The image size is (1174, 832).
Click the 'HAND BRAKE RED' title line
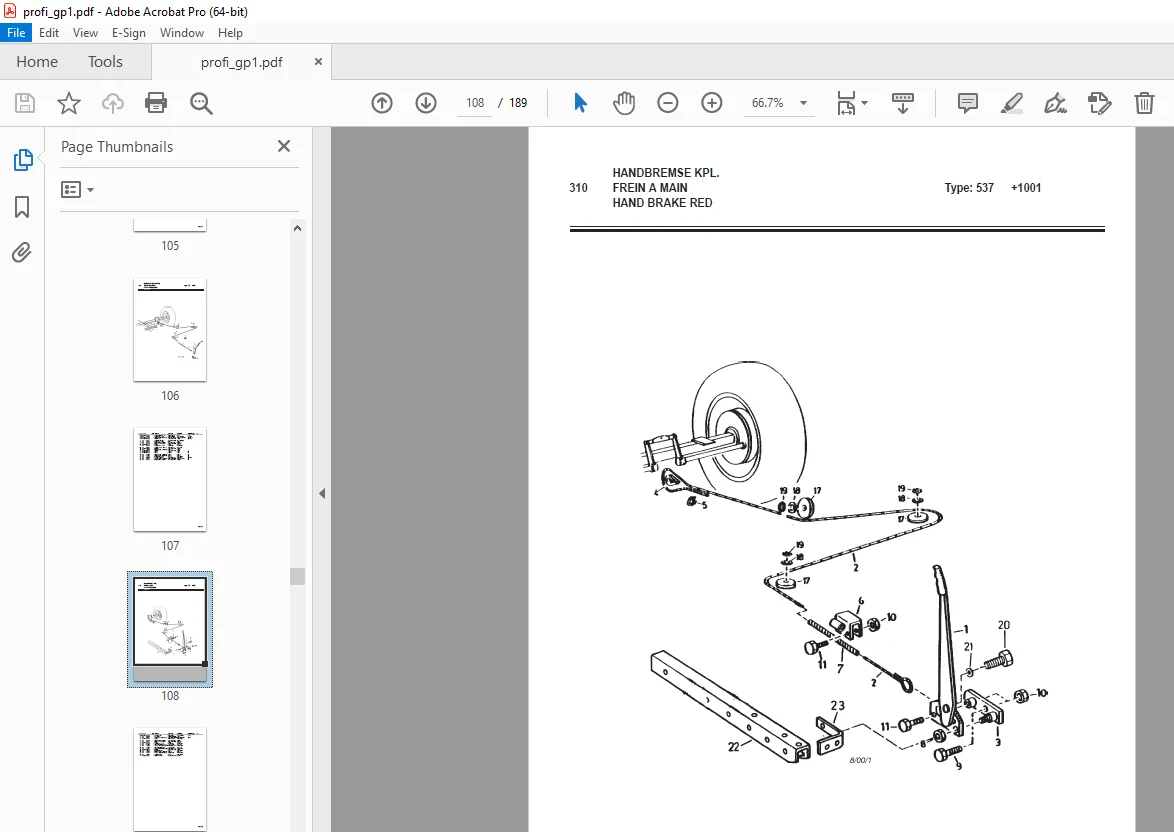pyautogui.click(x=663, y=203)
